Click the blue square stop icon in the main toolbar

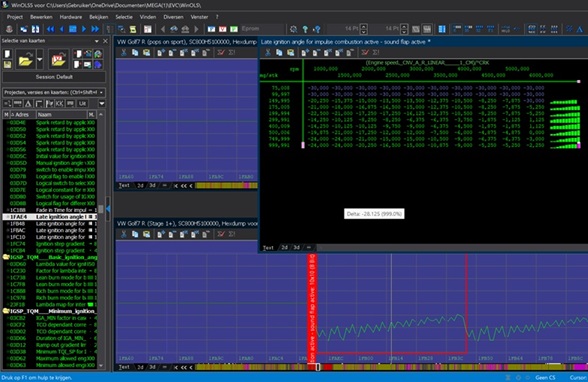pyautogui.click(x=73, y=29)
